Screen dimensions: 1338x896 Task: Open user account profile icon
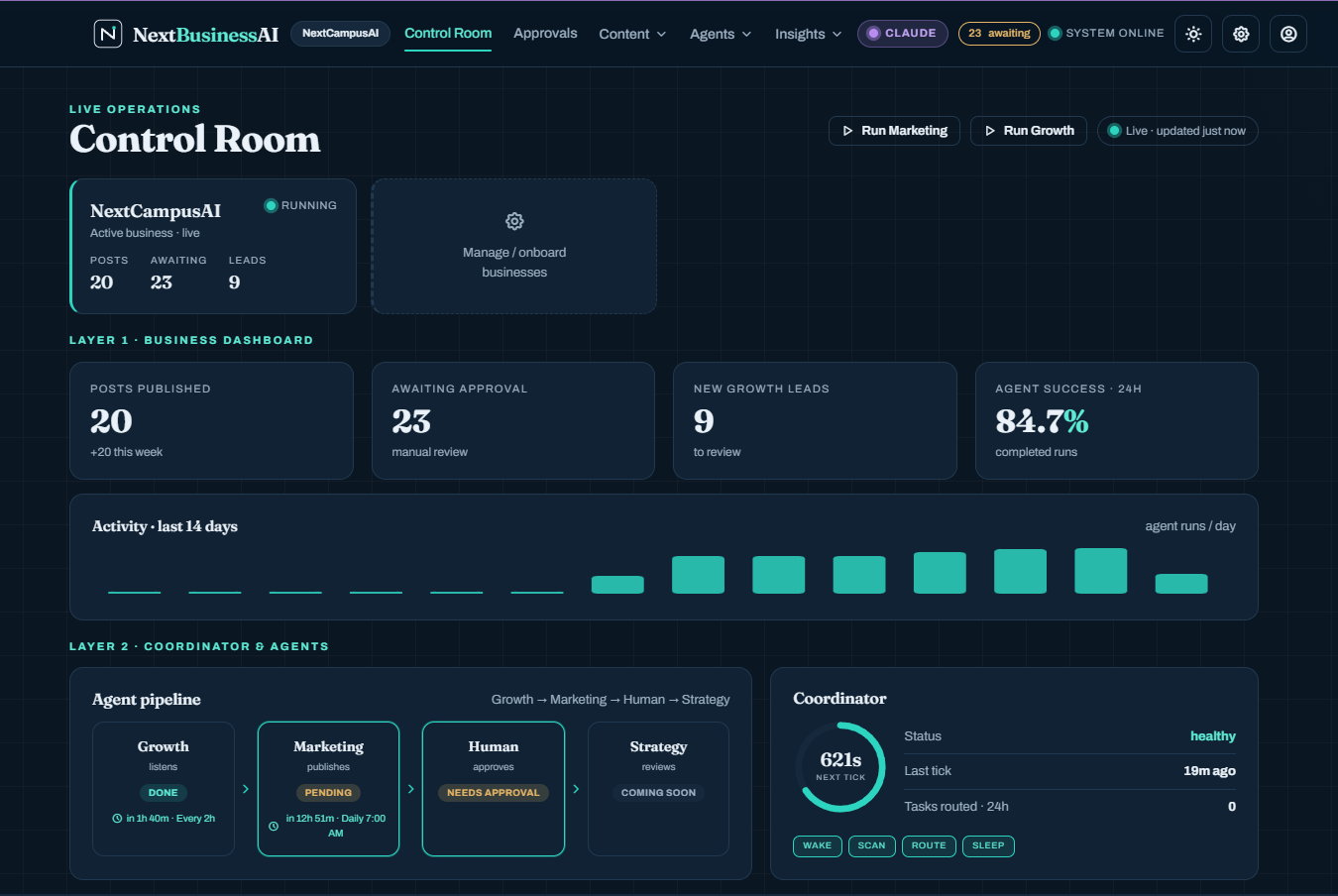point(1288,34)
